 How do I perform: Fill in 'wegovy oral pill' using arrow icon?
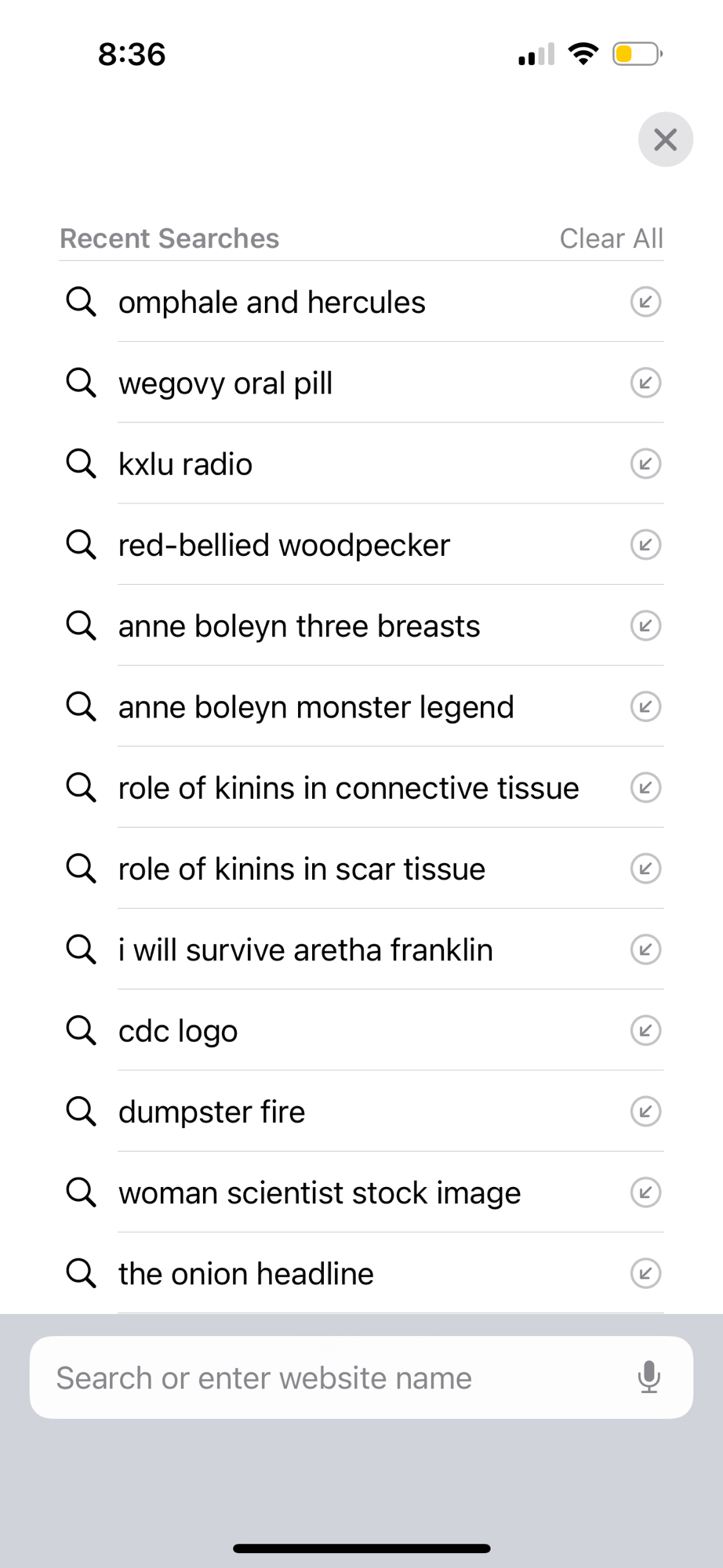pyautogui.click(x=645, y=383)
